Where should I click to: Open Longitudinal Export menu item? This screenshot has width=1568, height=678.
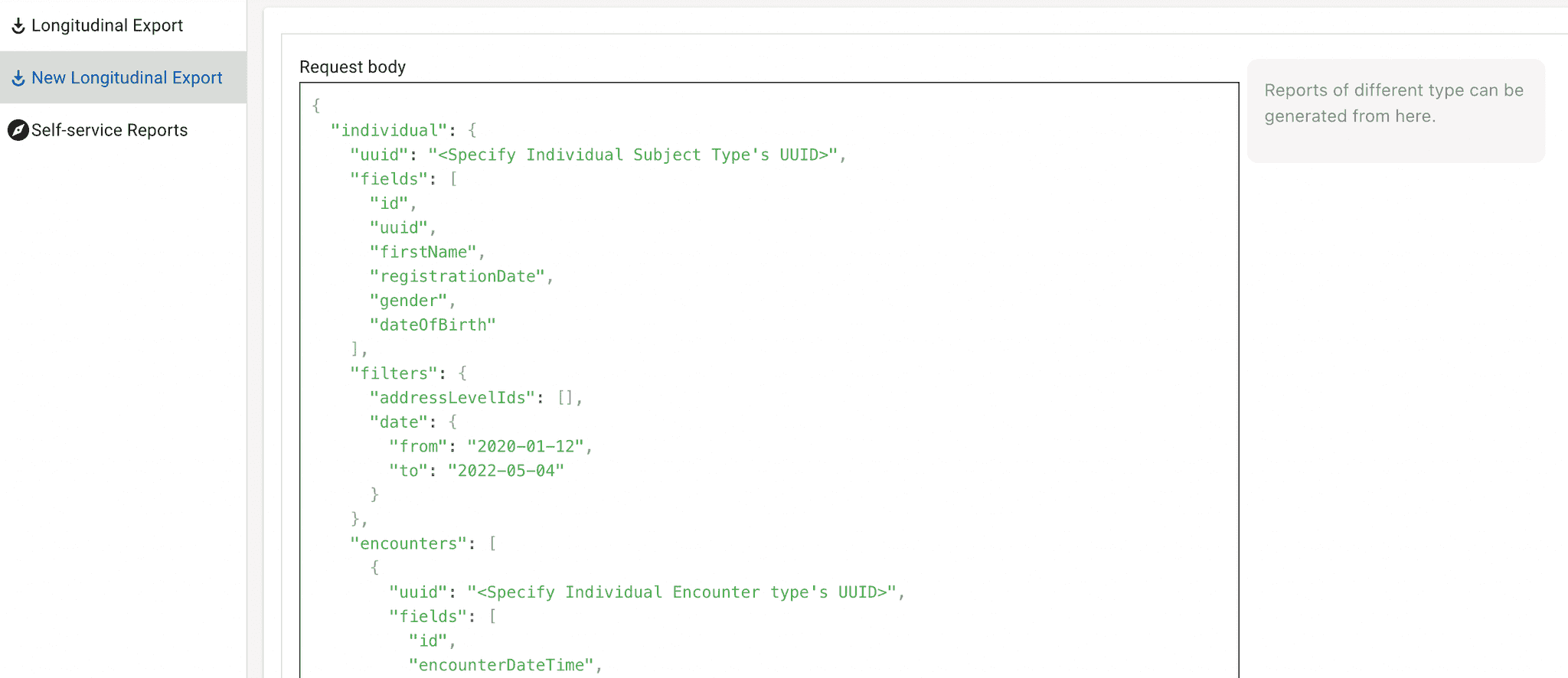point(122,26)
